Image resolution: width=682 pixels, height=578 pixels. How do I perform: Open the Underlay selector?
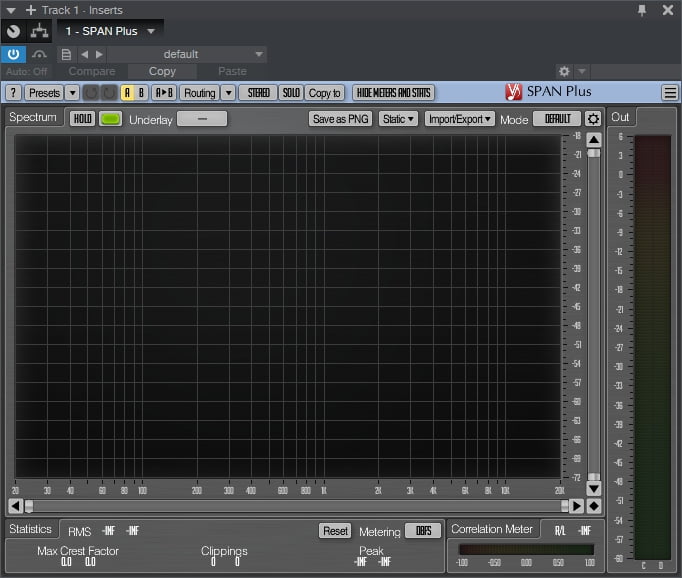pyautogui.click(x=202, y=119)
